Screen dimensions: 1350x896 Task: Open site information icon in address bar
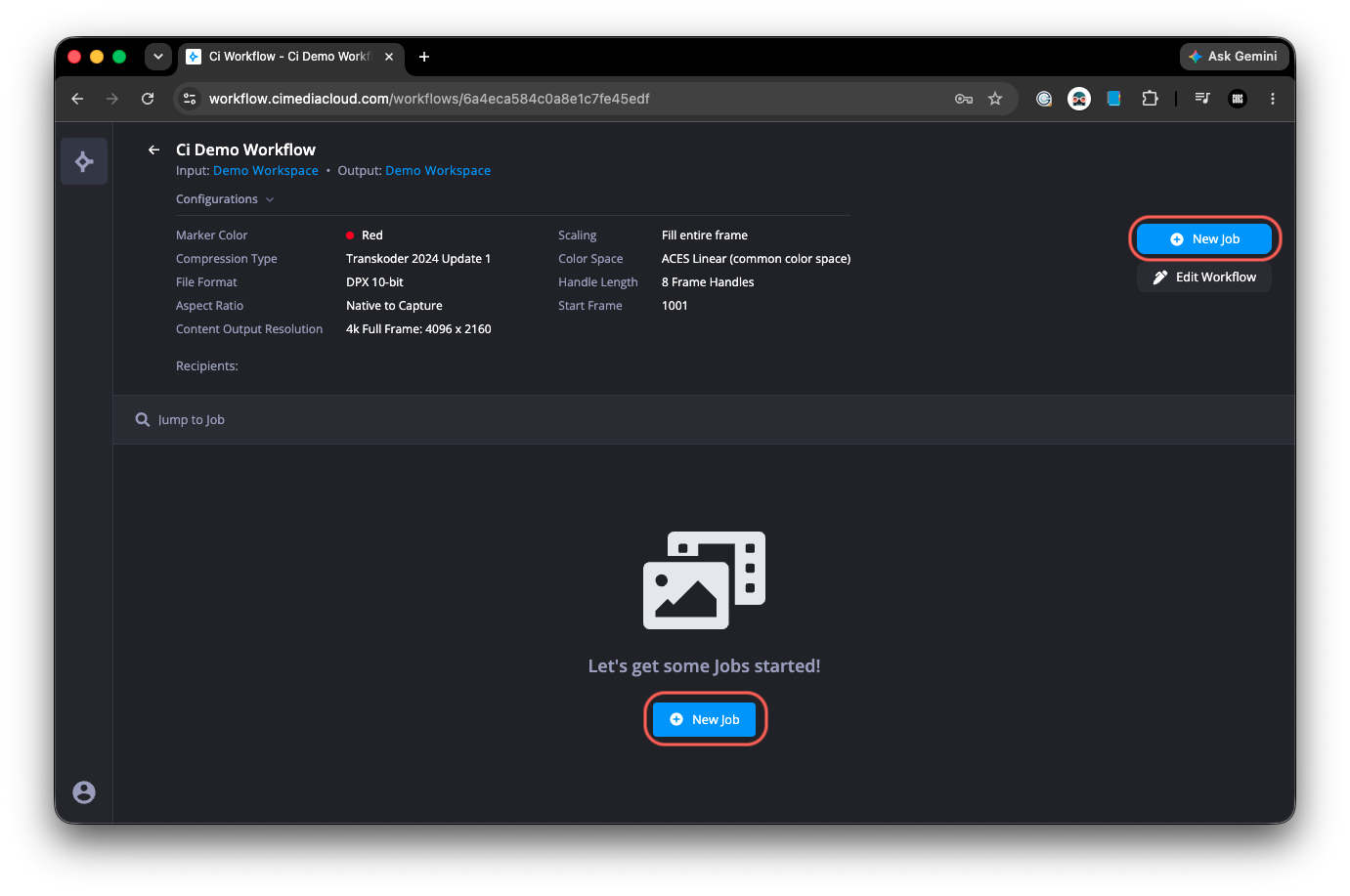pyautogui.click(x=191, y=99)
